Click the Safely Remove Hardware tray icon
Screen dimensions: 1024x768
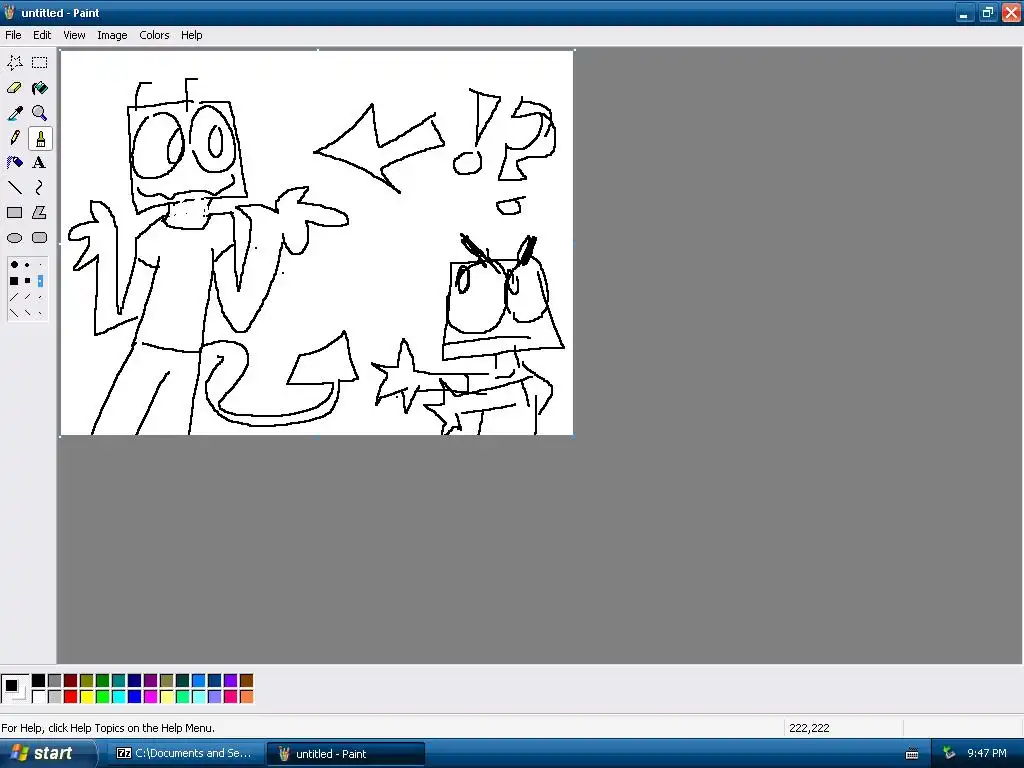pyautogui.click(x=949, y=754)
